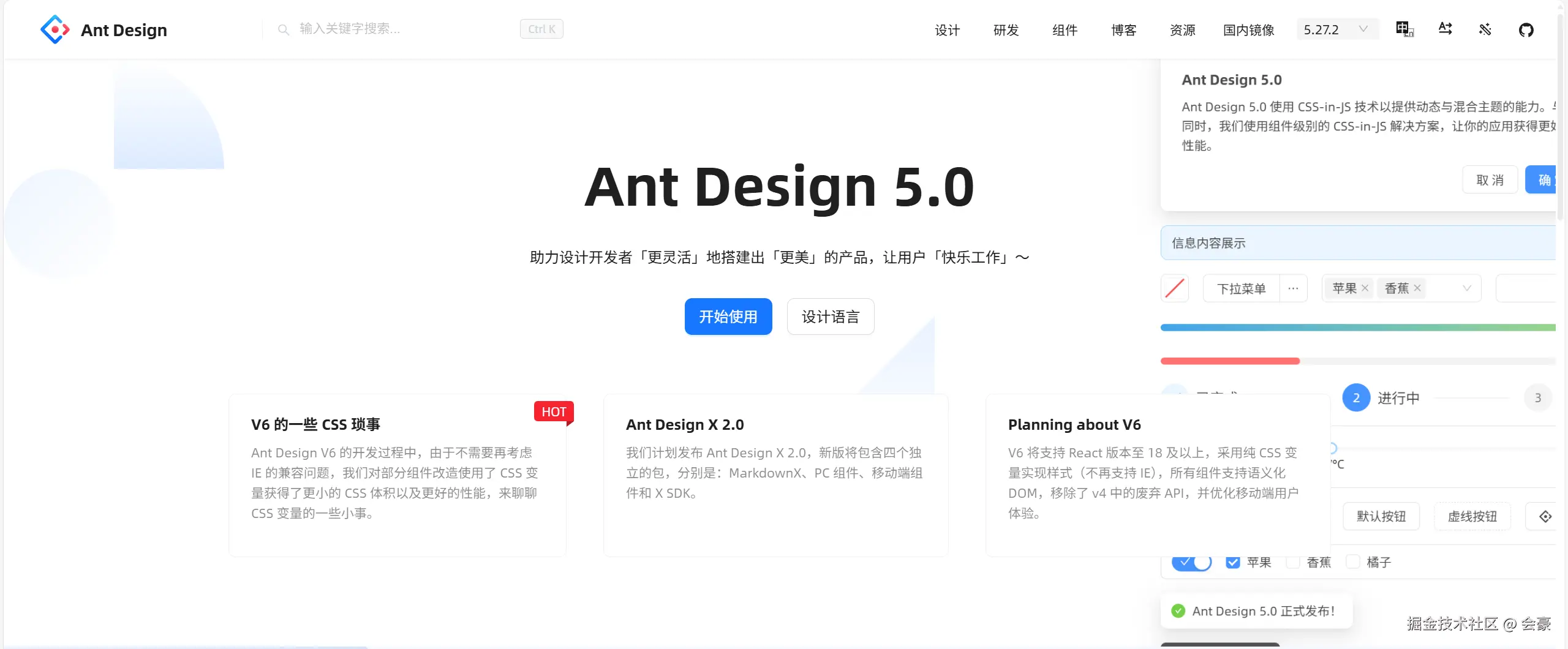
Task: Open the GitHub repository icon
Action: pos(1526,29)
